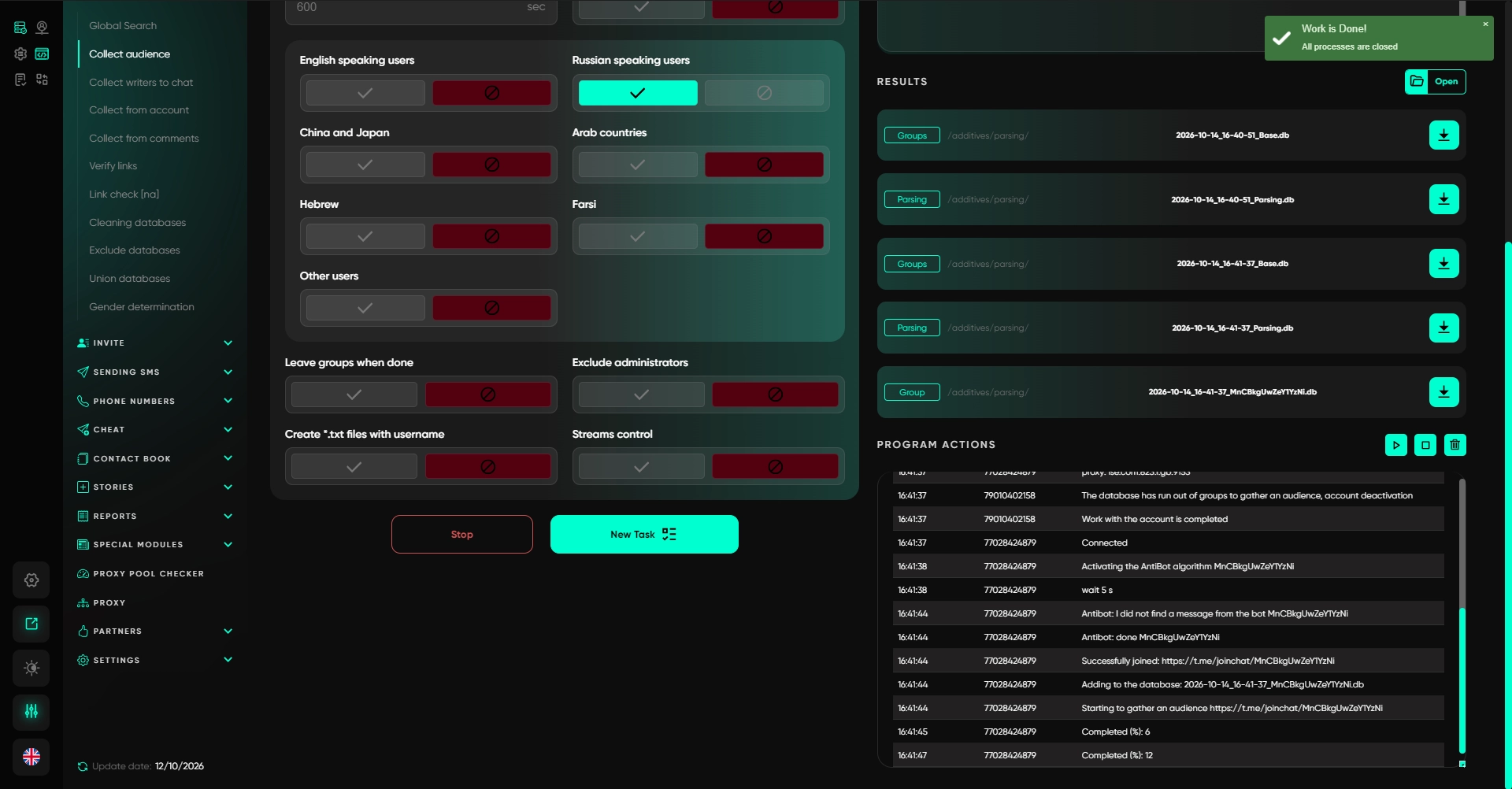Image resolution: width=1512 pixels, height=789 pixels.
Task: Expand the Invite section
Action: point(155,343)
